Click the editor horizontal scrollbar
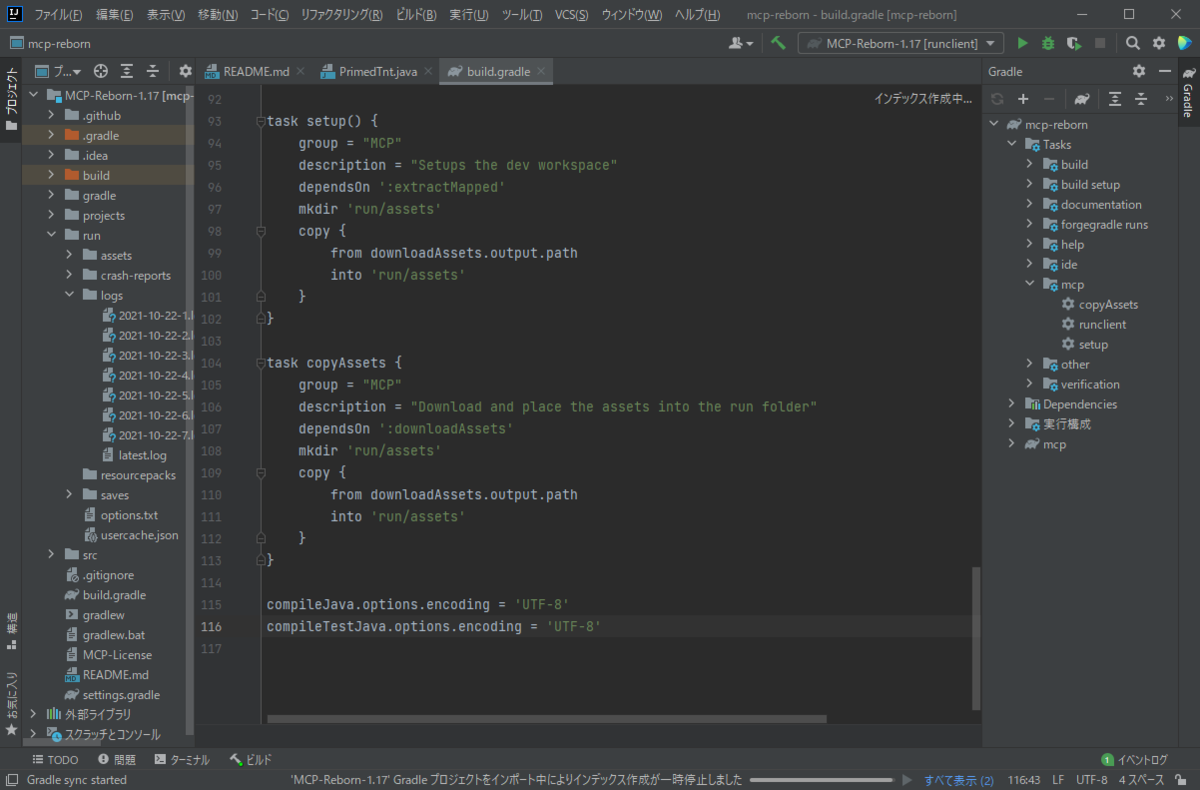Viewport: 1200px width, 790px height. 547,718
